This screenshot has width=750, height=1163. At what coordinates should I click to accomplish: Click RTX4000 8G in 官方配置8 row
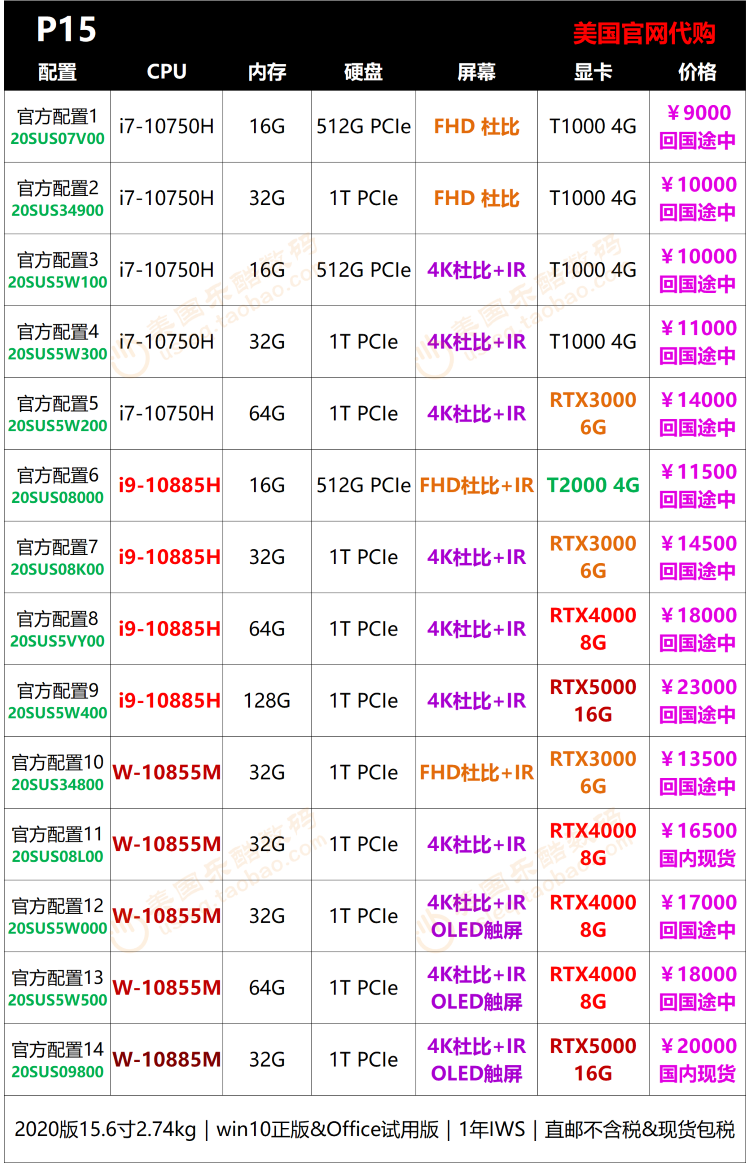[593, 629]
